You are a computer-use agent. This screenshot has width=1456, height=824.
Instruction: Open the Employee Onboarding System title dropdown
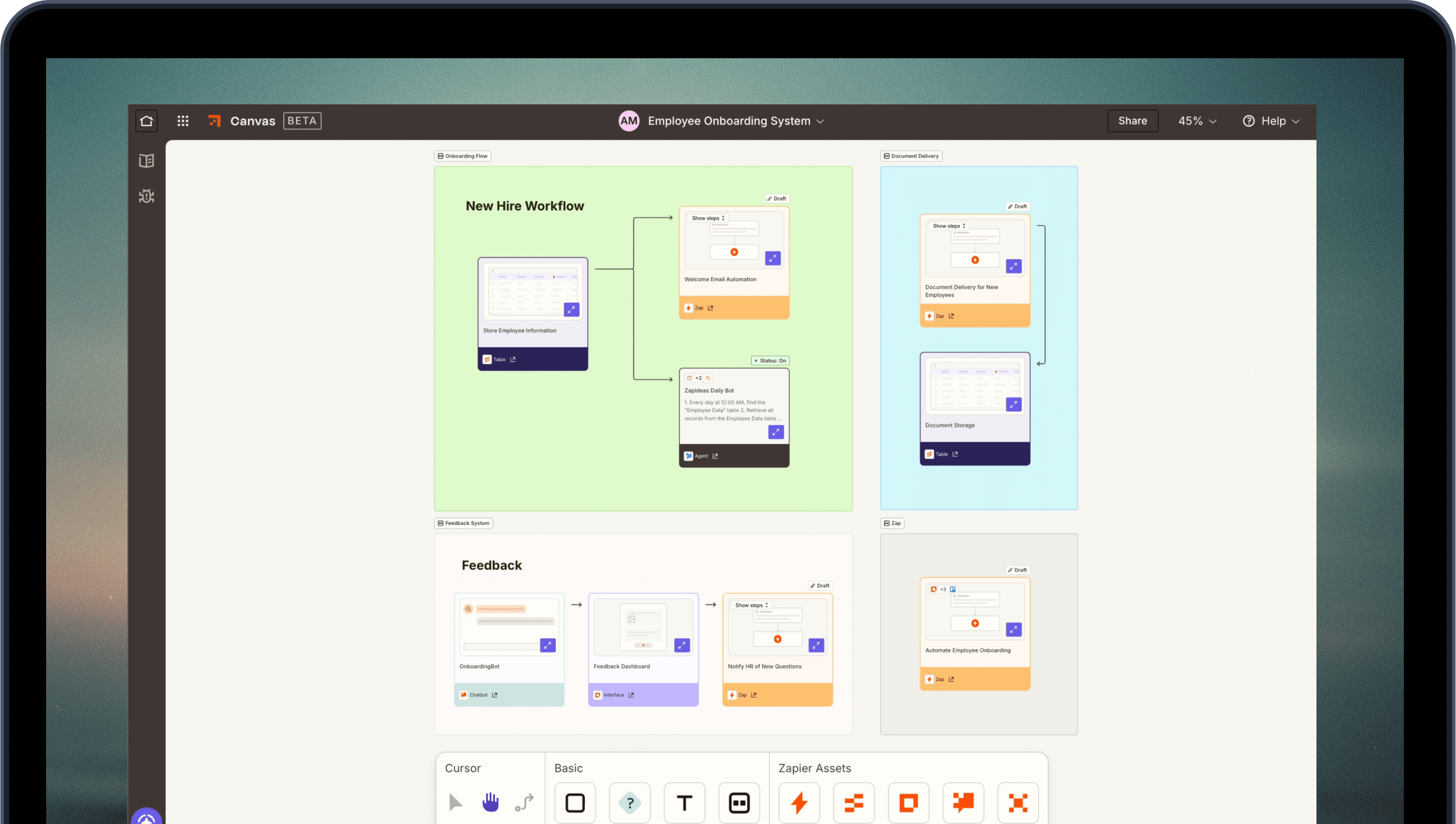click(820, 121)
